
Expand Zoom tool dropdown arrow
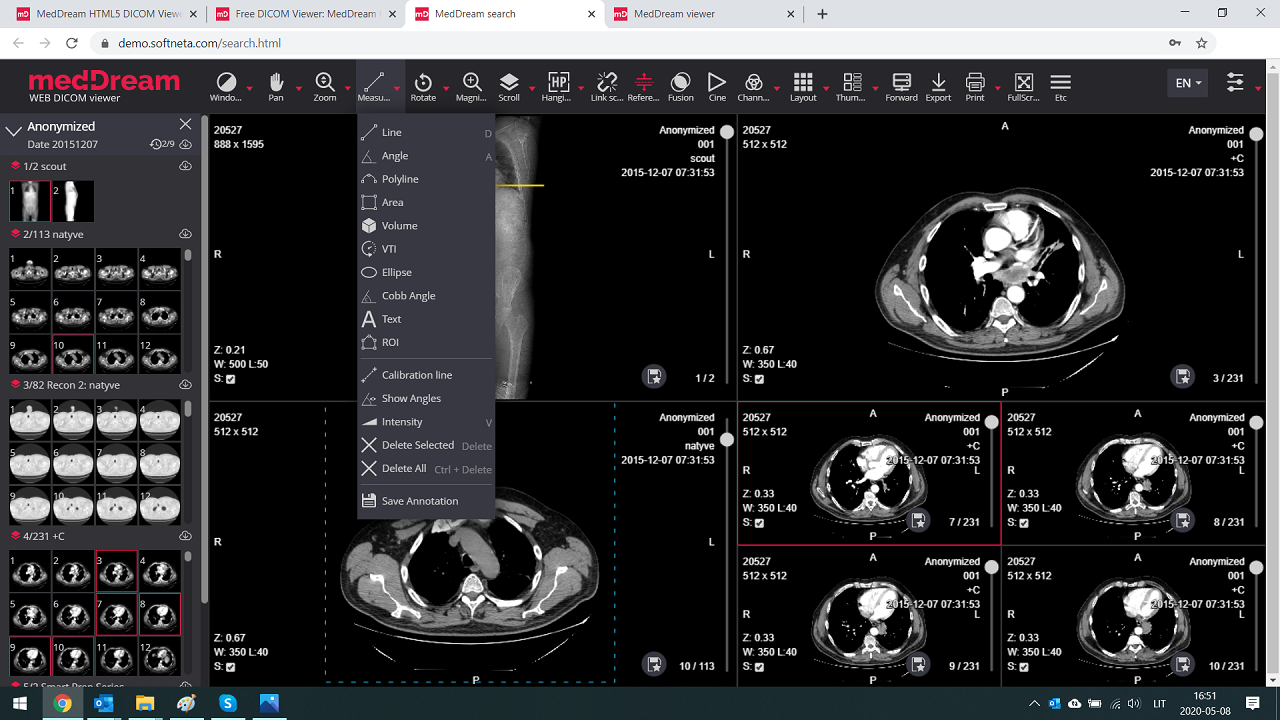pos(348,88)
